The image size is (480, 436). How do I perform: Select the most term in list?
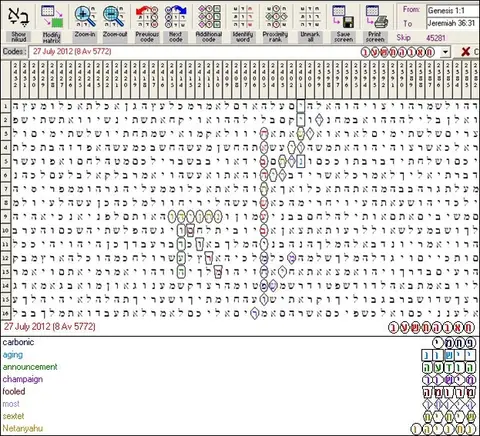[11, 404]
